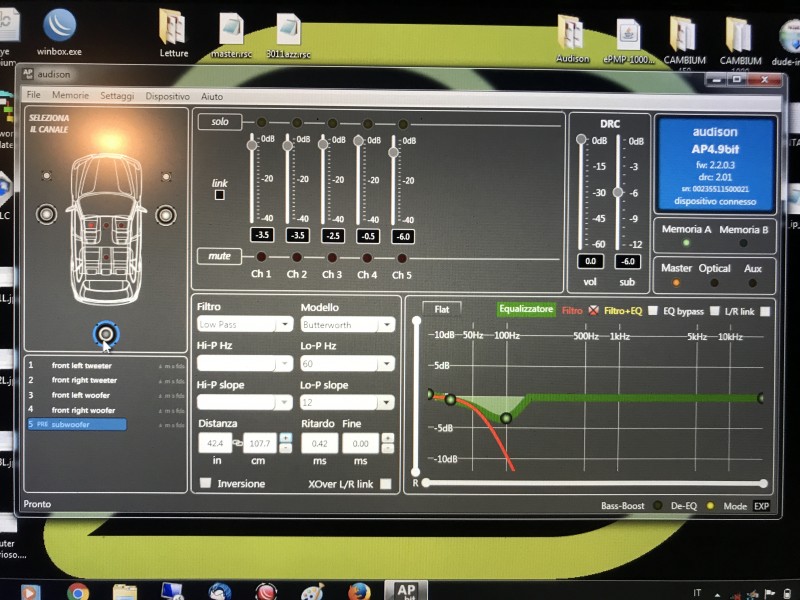Open the Modello Butterworth dropdown

[347, 324]
